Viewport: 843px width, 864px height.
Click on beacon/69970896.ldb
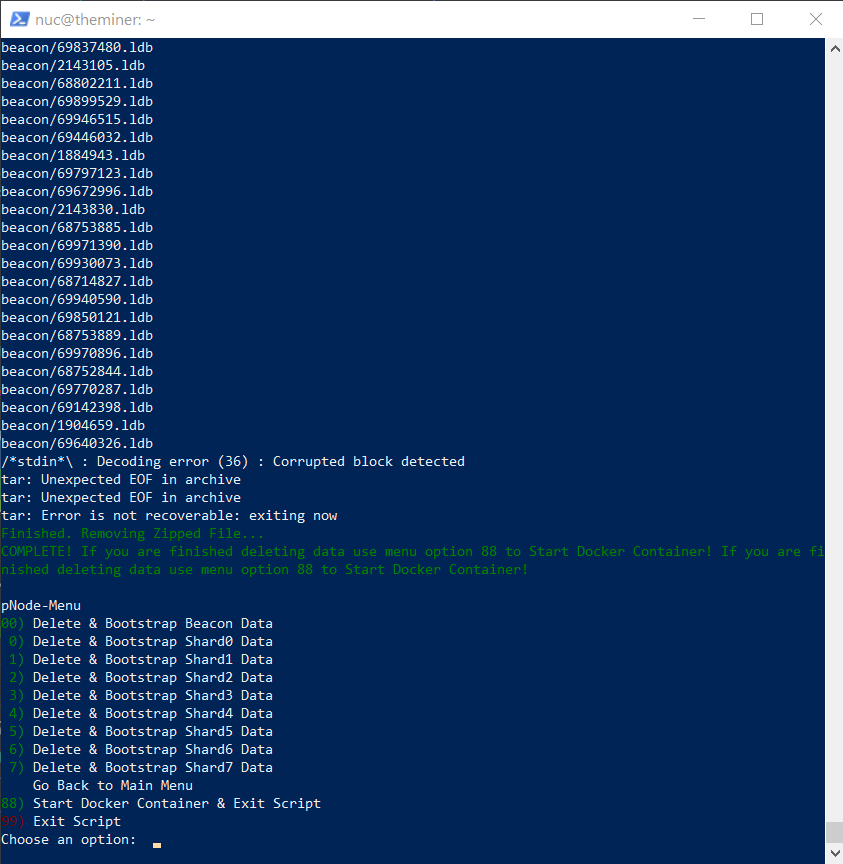tap(77, 354)
